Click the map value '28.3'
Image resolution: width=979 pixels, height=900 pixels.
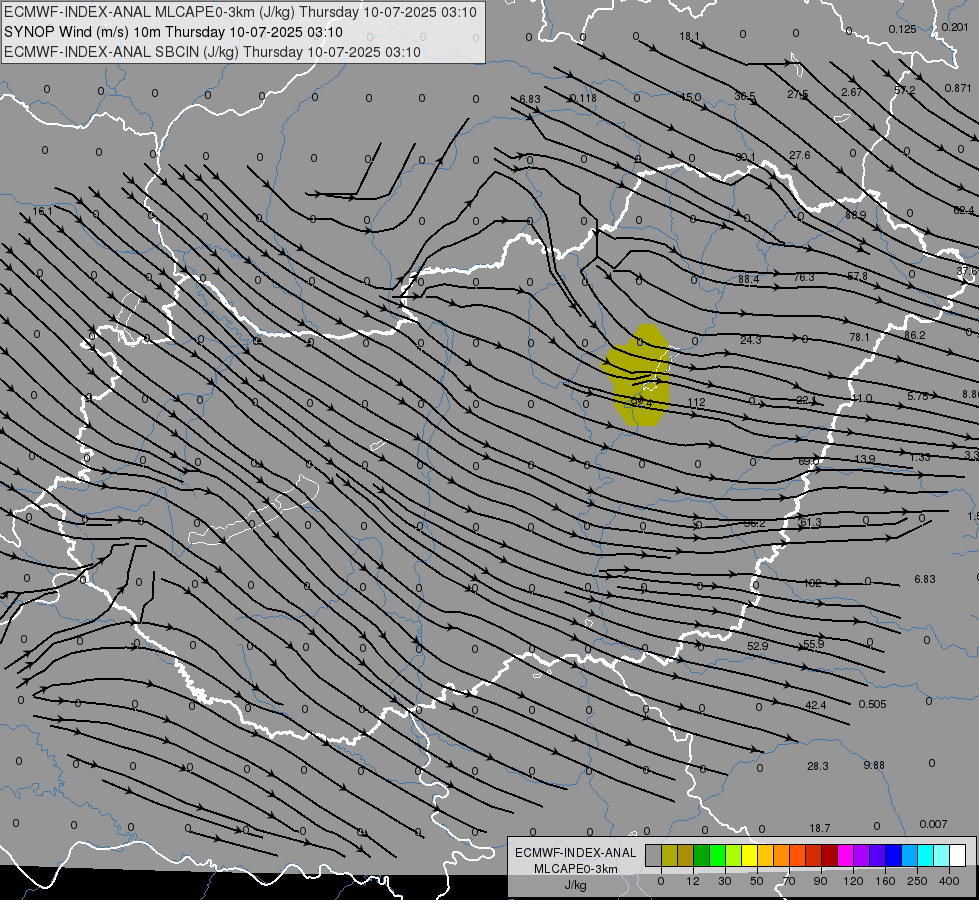[x=817, y=766]
